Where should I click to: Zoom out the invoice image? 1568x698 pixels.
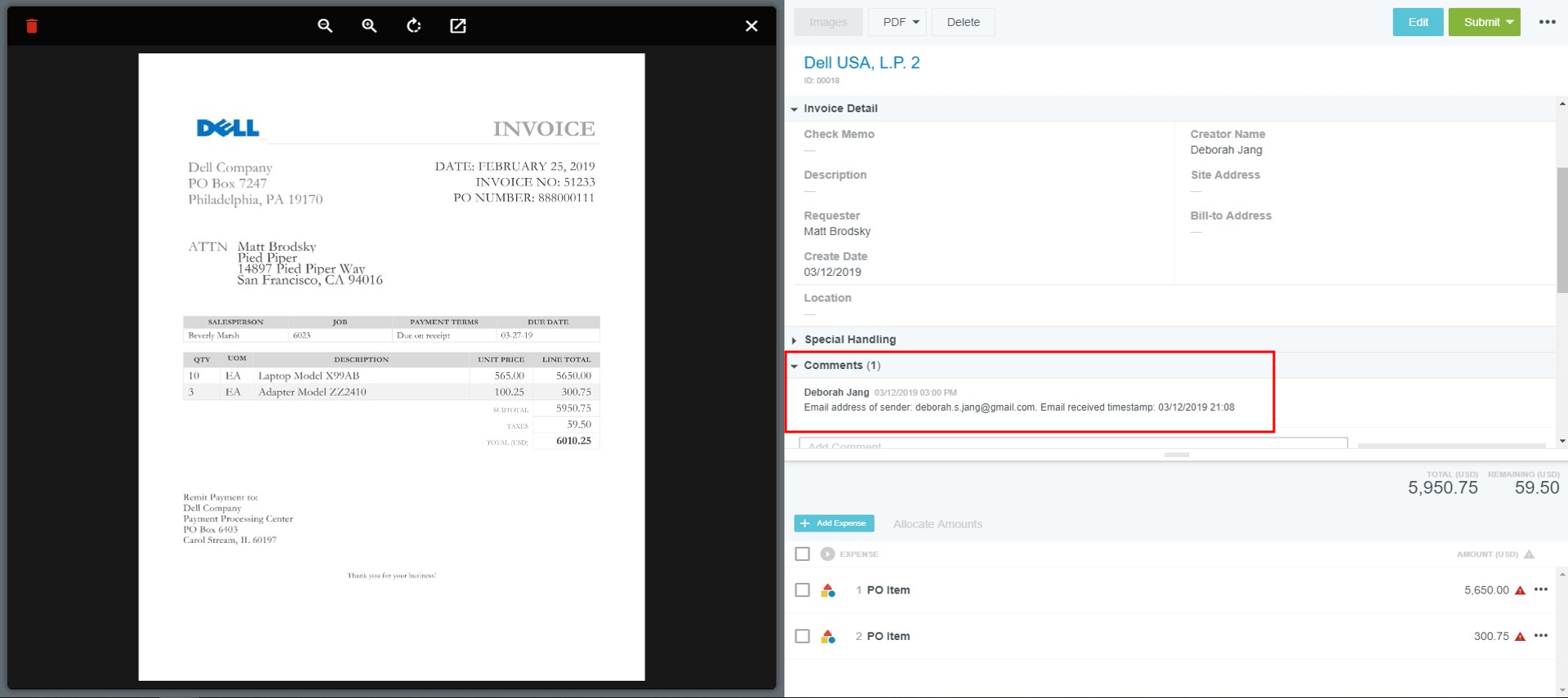[x=325, y=26]
